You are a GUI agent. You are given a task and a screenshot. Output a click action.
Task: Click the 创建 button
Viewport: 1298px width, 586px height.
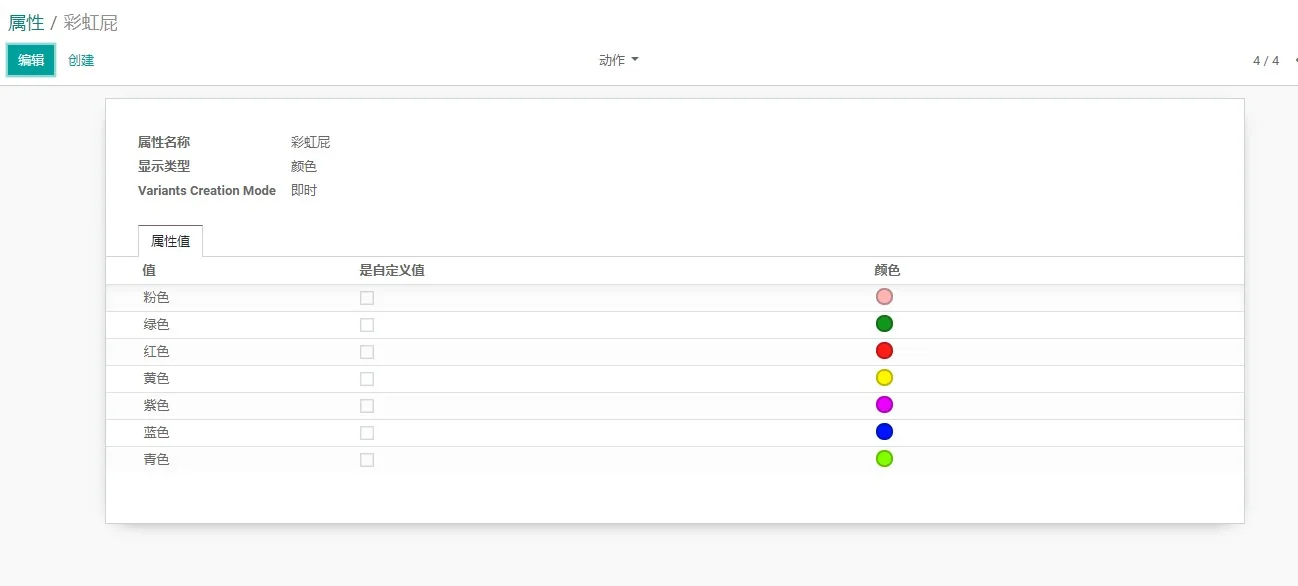pyautogui.click(x=80, y=60)
